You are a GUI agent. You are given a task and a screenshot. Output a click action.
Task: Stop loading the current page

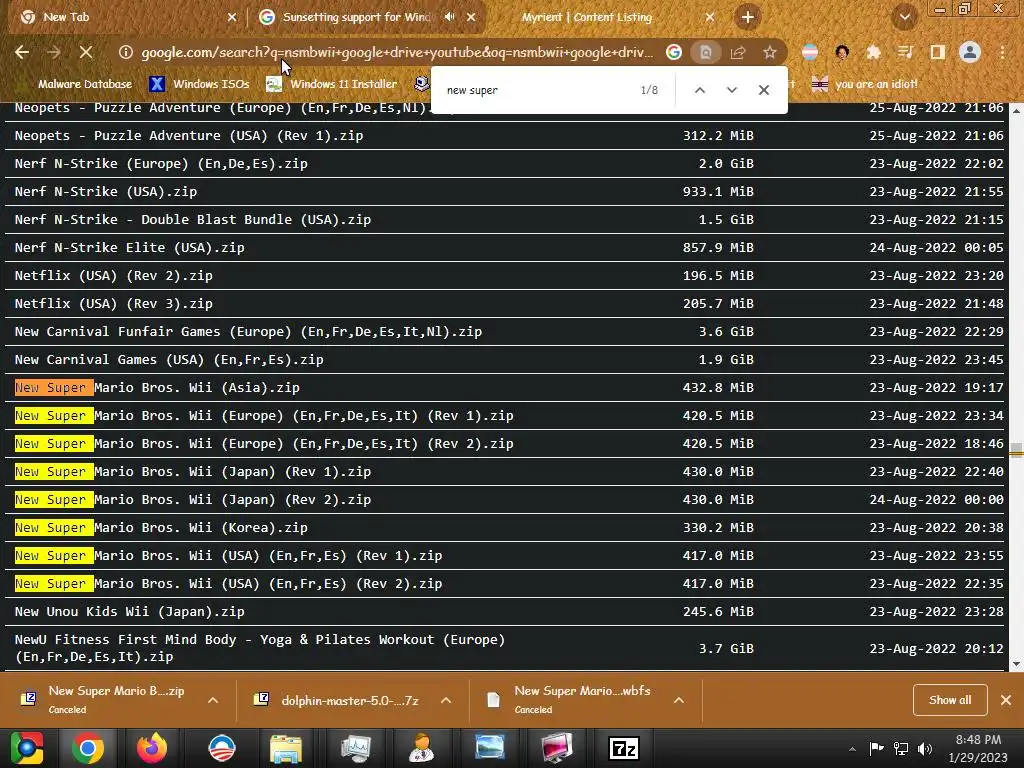click(x=86, y=52)
